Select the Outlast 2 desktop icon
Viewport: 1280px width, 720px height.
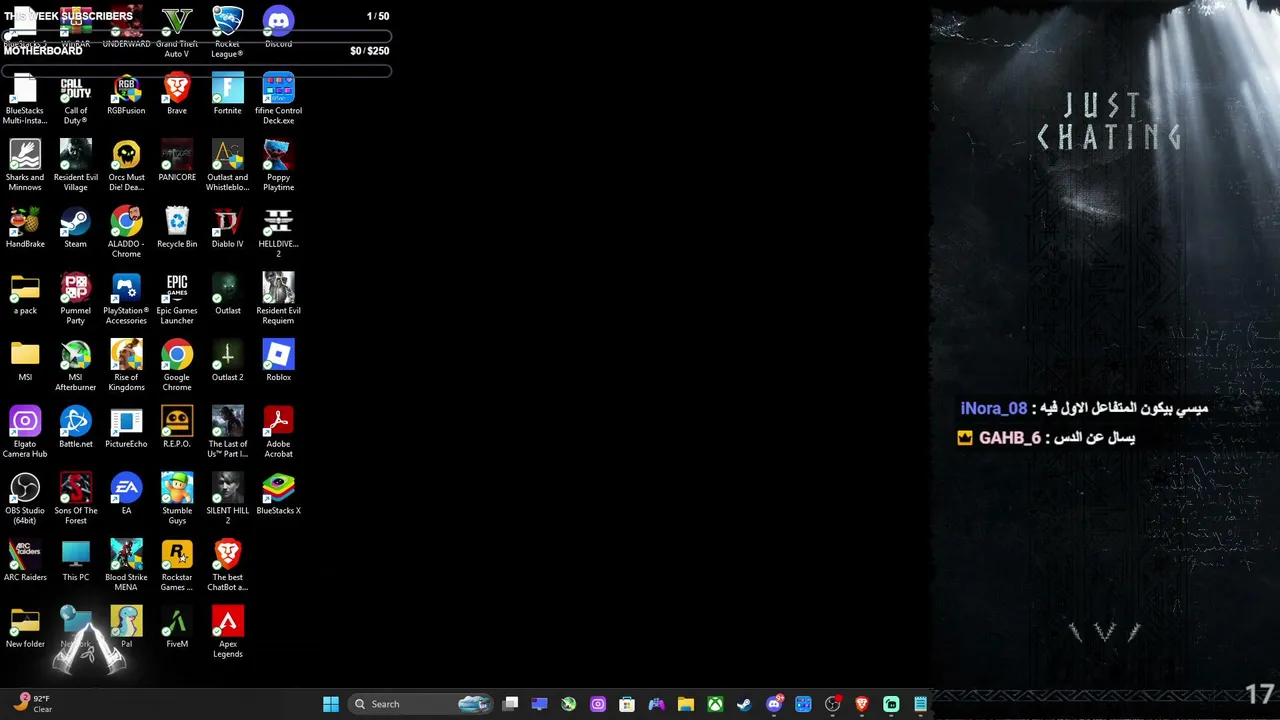pos(228,361)
